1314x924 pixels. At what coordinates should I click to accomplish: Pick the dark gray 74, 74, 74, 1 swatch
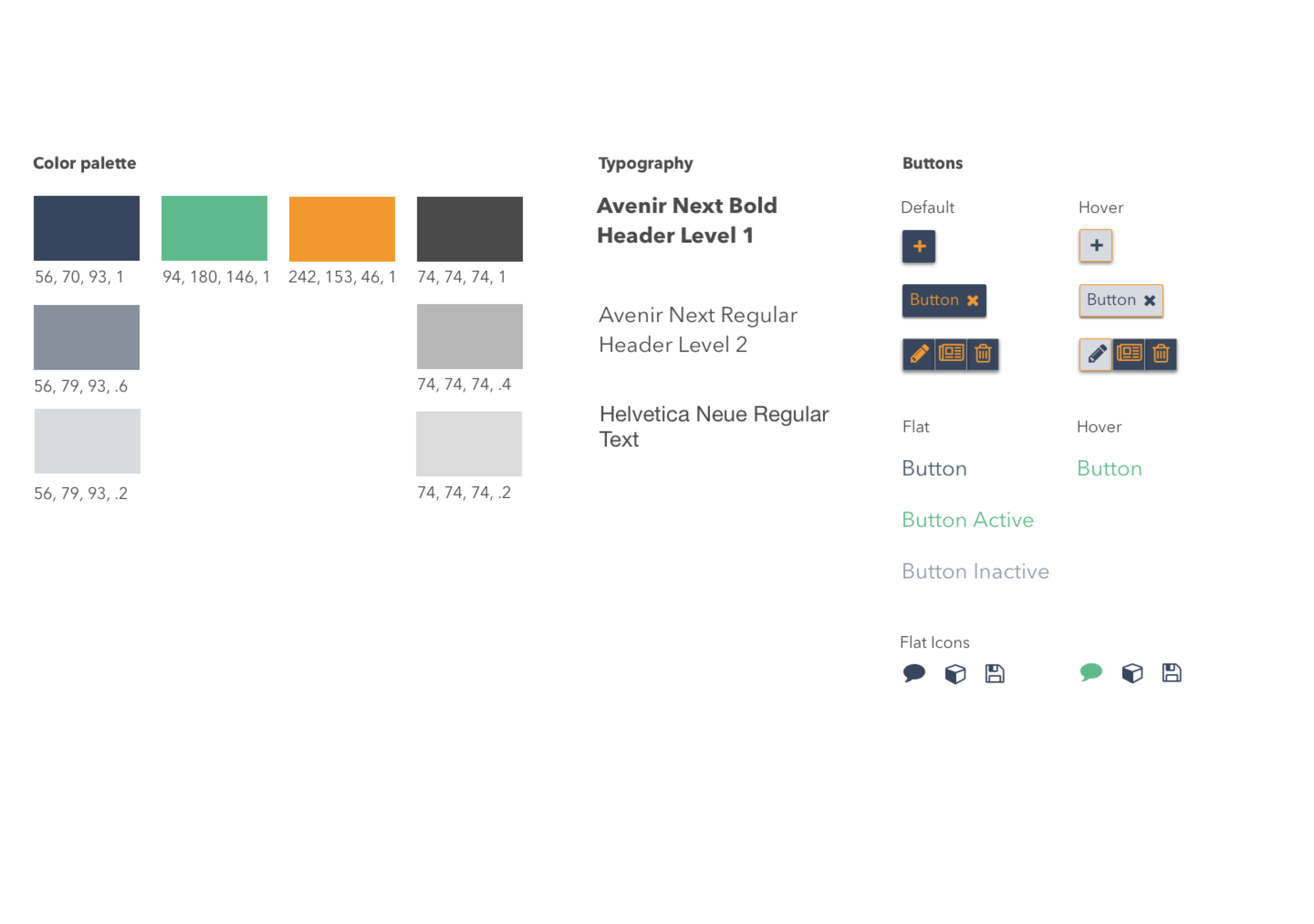coord(469,229)
